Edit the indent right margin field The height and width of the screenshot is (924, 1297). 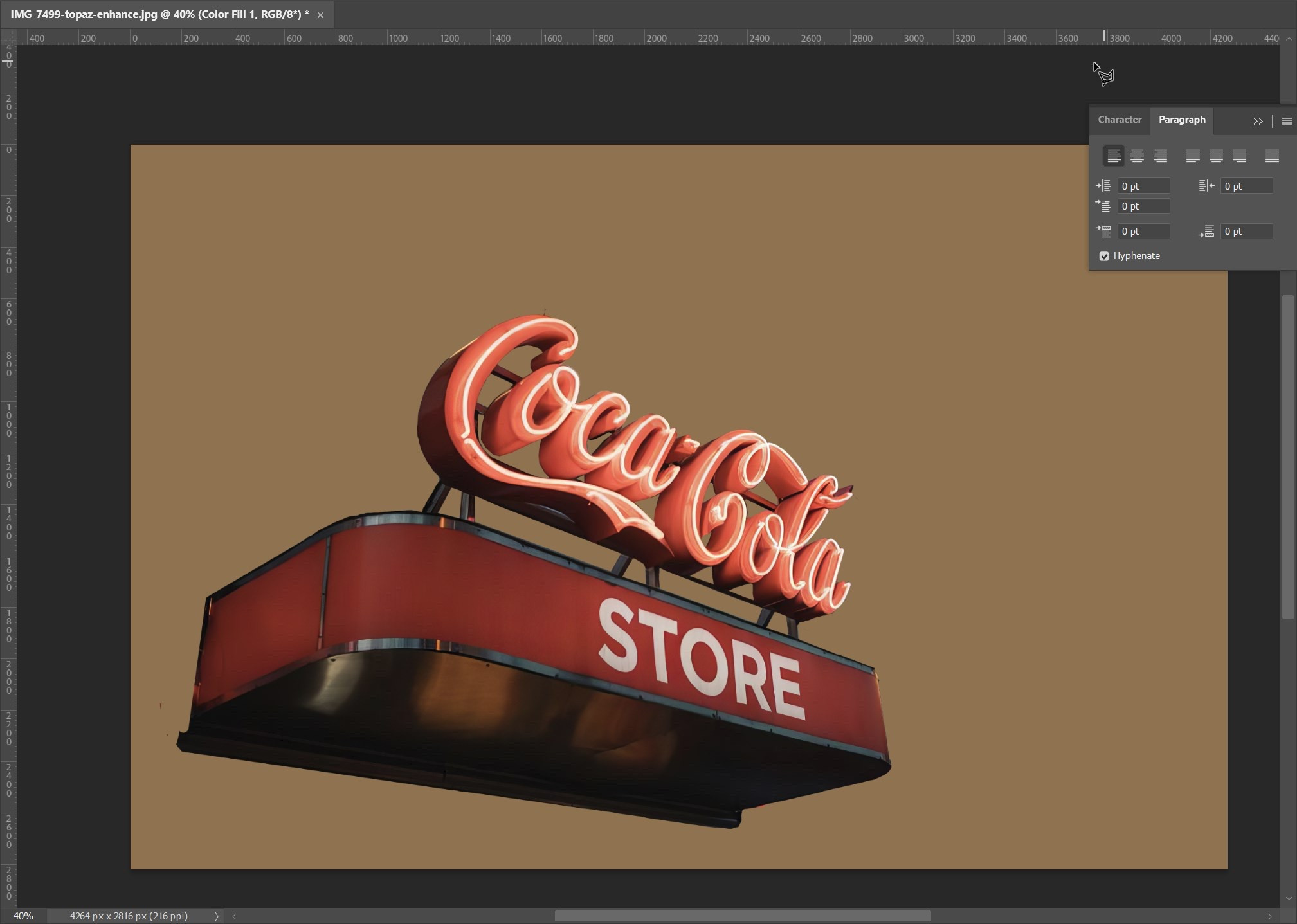pos(1246,186)
